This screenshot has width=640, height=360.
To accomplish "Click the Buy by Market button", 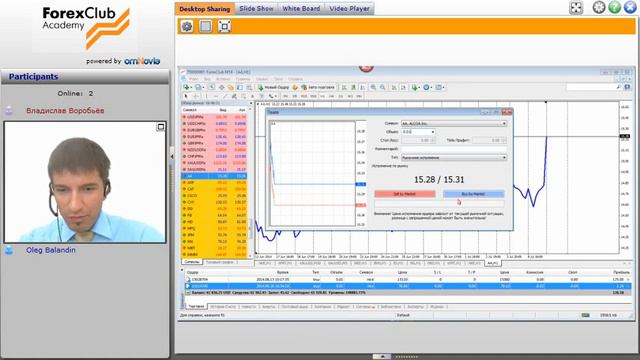I will 473,194.
